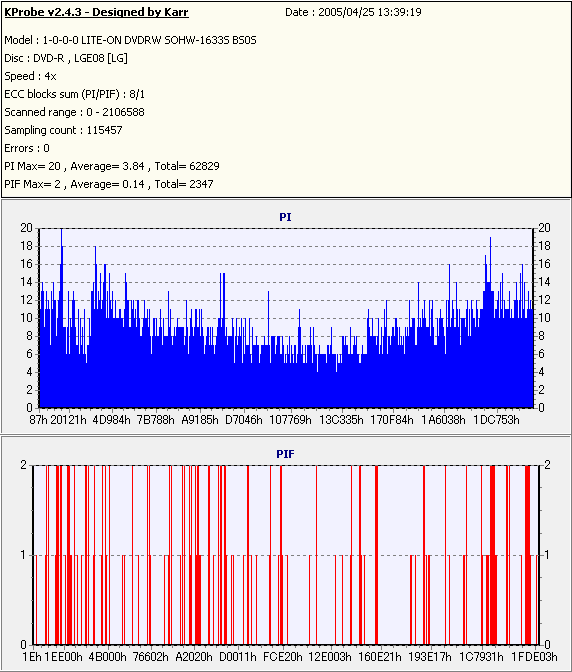Click the PI Max statistics line
The height and width of the screenshot is (672, 572).
(112, 166)
